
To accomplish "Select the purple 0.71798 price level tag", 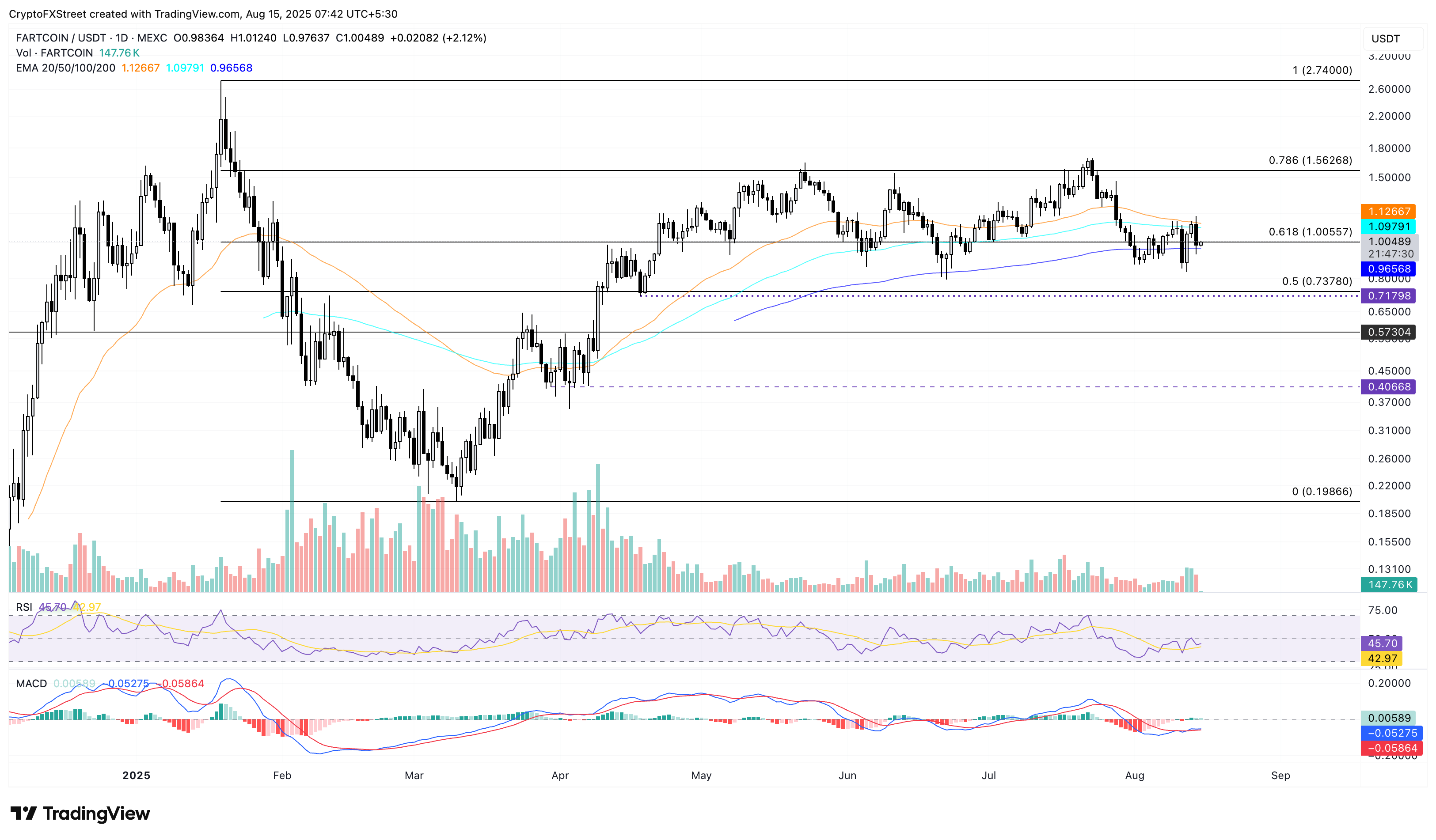I will pyautogui.click(x=1389, y=295).
